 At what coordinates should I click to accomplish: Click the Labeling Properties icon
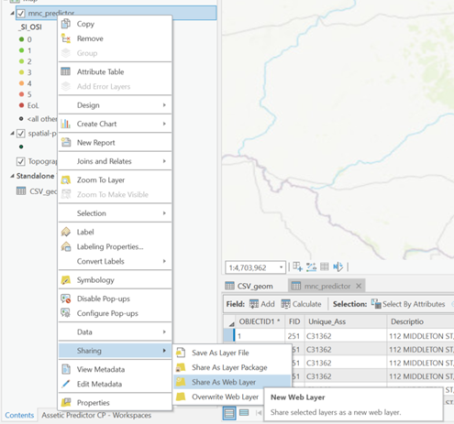(x=66, y=246)
